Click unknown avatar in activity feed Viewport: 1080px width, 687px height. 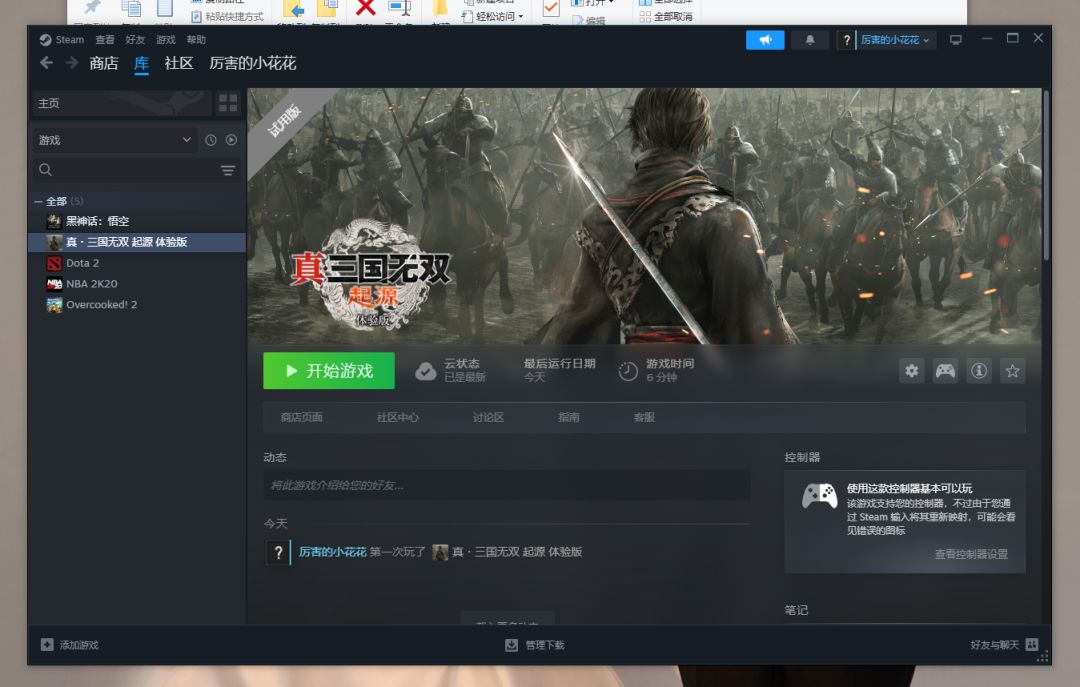[x=278, y=552]
